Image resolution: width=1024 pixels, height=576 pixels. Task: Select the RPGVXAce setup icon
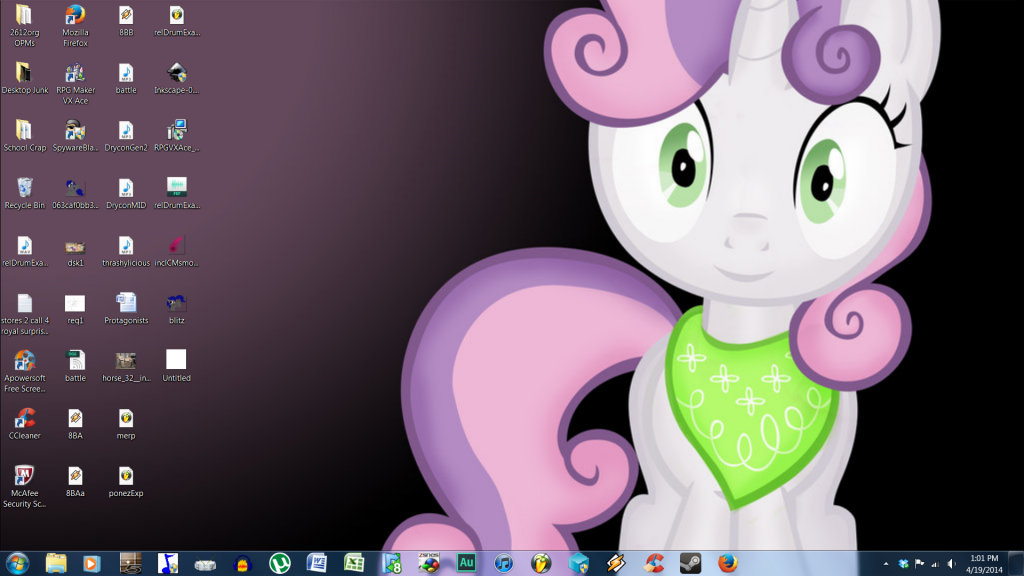coord(177,135)
